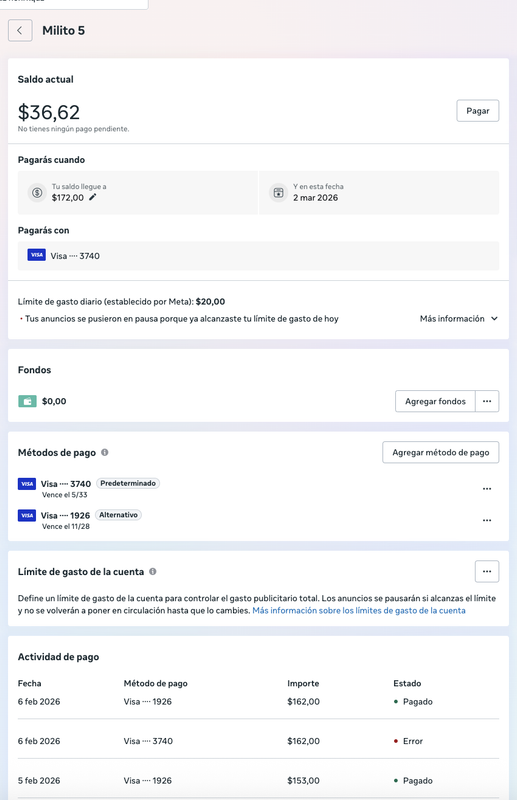Click Agregar fondos button
Image resolution: width=517 pixels, height=800 pixels.
[435, 402]
